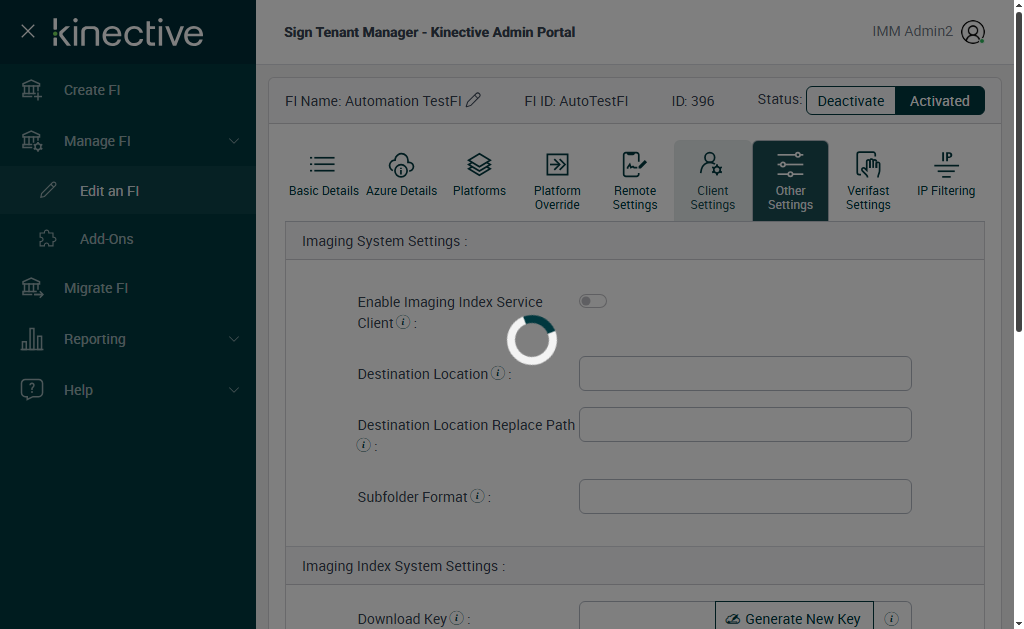The height and width of the screenshot is (629, 1024).
Task: Click the Help question mark icon
Action: pos(31,389)
